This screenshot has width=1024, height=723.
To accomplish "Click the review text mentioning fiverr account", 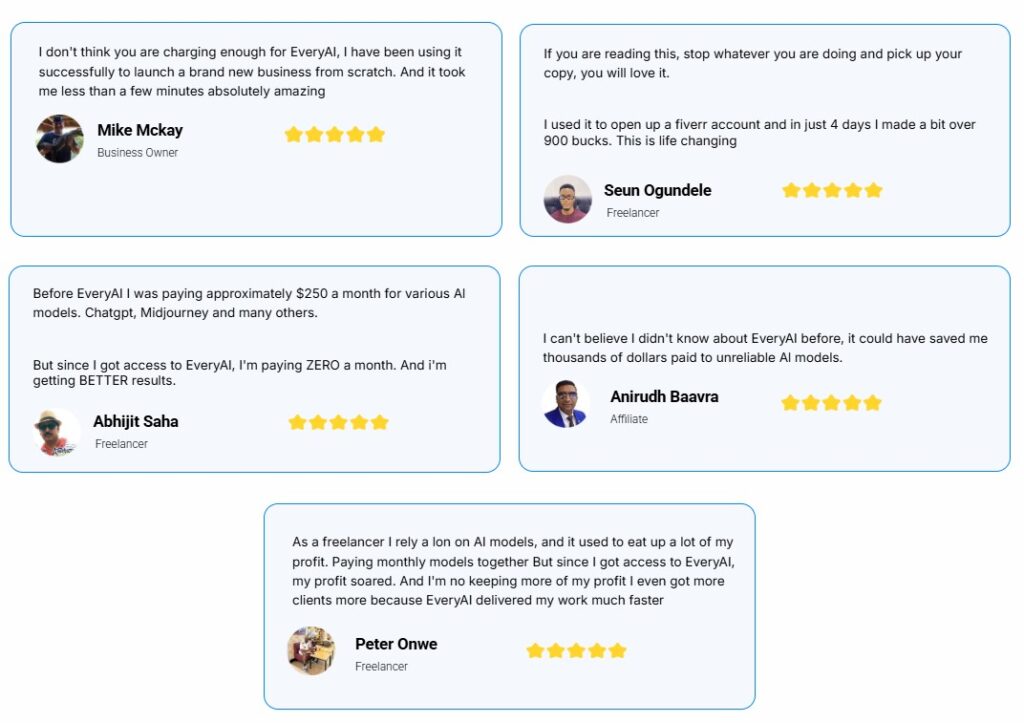I will [x=759, y=132].
